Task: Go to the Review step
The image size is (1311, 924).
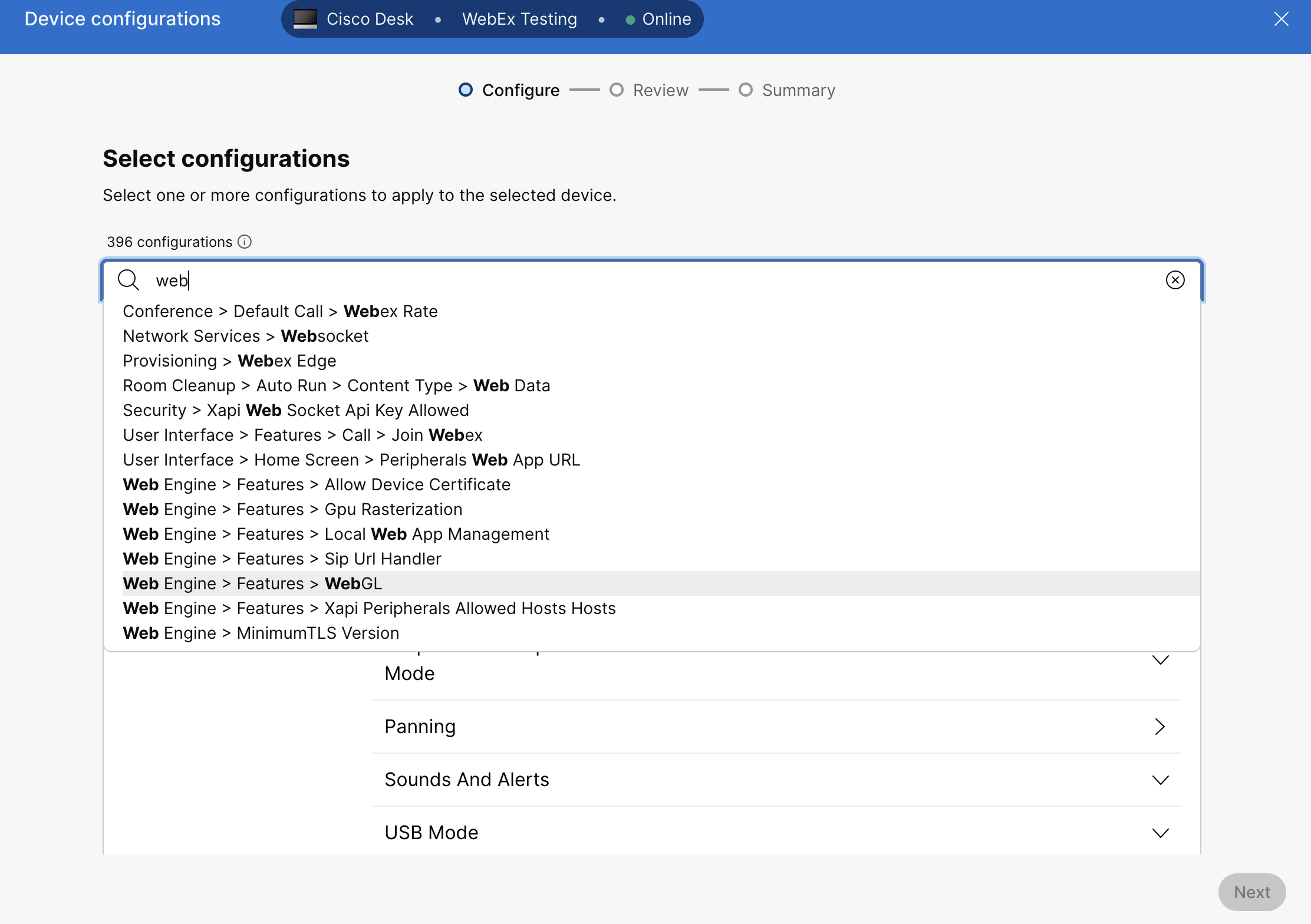Action: click(x=649, y=90)
